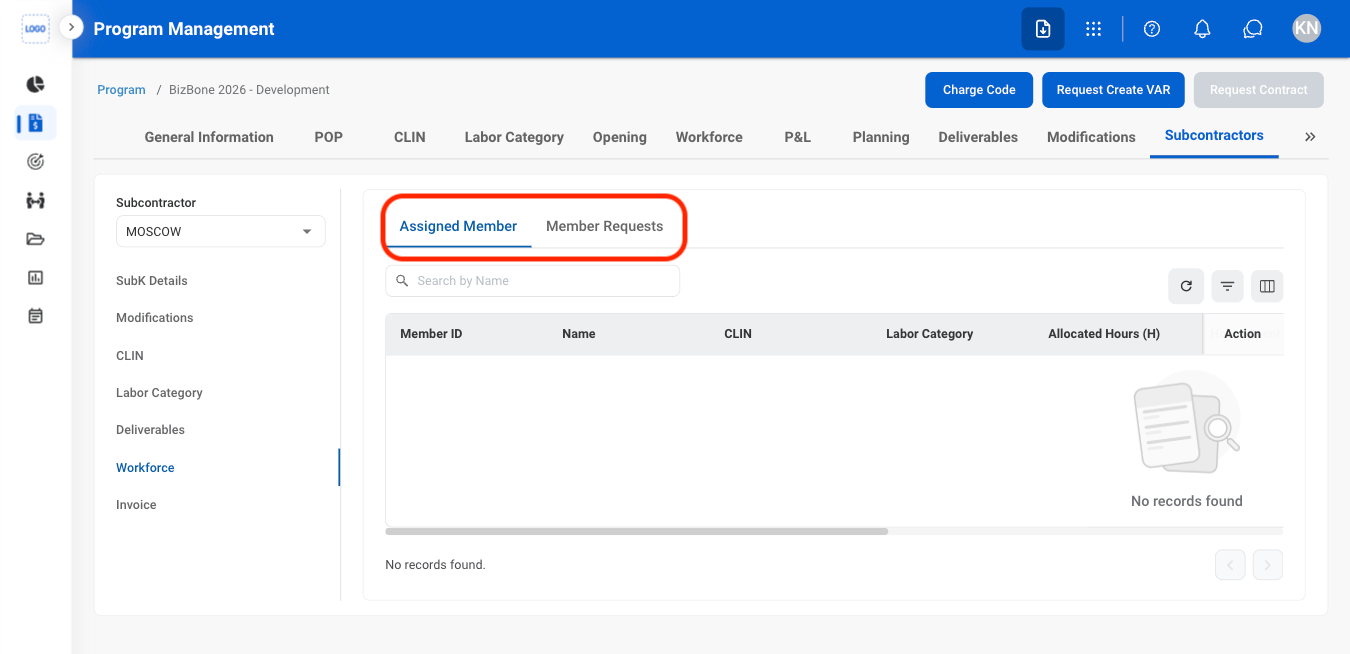This screenshot has width=1350, height=654.
Task: Switch to the Deliverables program tab
Action: (978, 137)
